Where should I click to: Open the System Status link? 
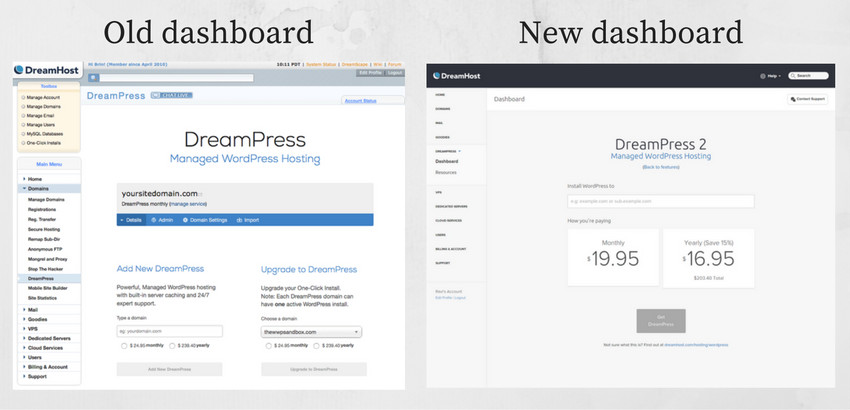321,65
